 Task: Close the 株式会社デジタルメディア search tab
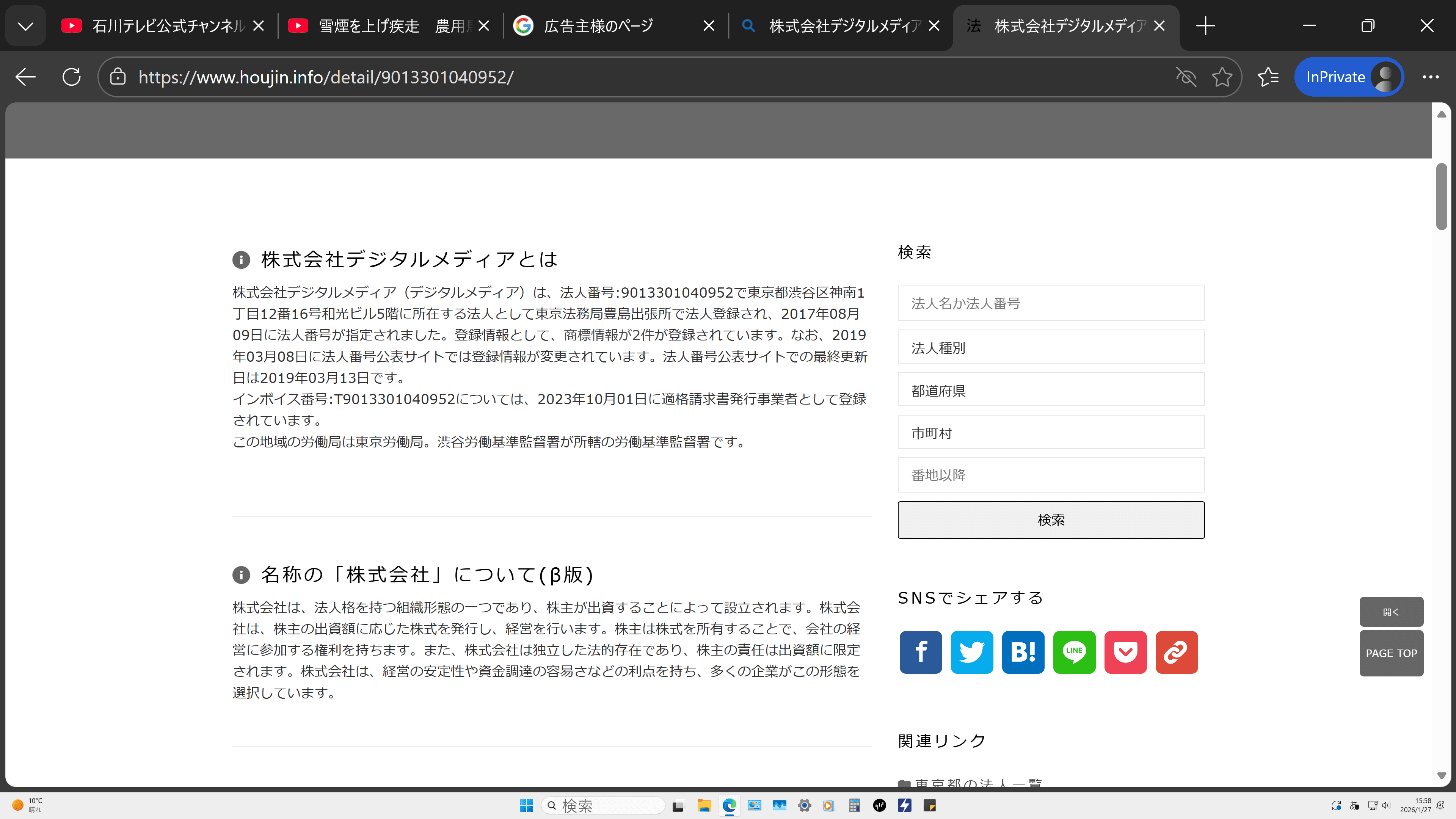pos(934,26)
